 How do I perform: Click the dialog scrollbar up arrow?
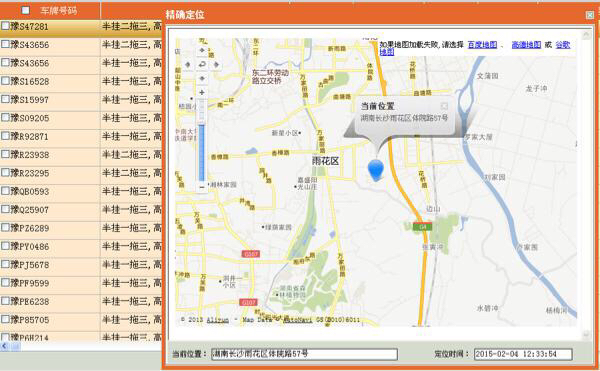pos(586,35)
